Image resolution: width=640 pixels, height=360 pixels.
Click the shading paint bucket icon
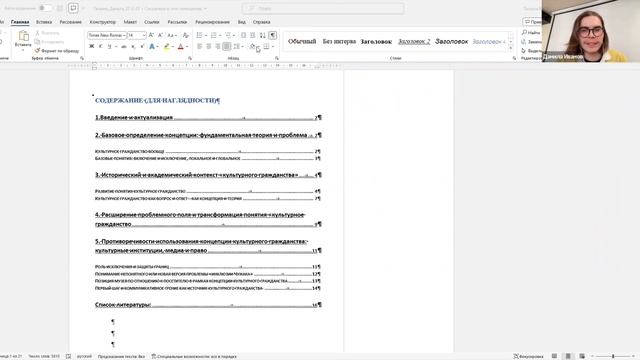252,47
